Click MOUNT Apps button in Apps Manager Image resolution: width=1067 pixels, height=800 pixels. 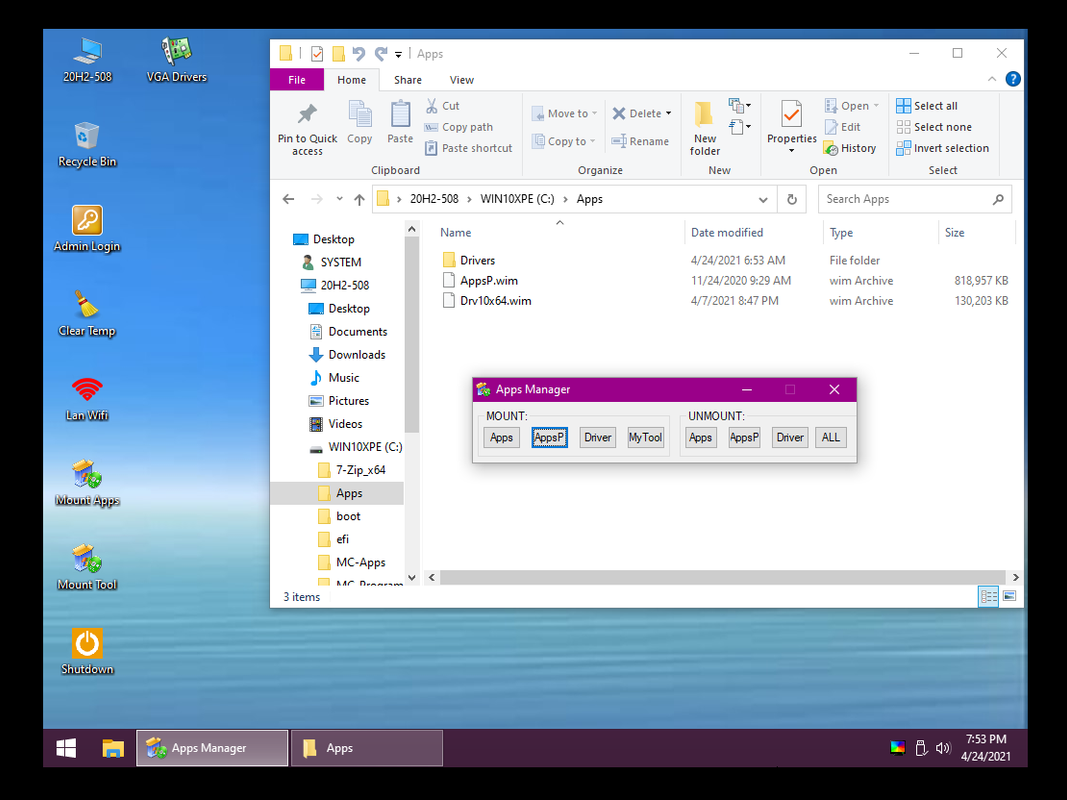click(502, 437)
